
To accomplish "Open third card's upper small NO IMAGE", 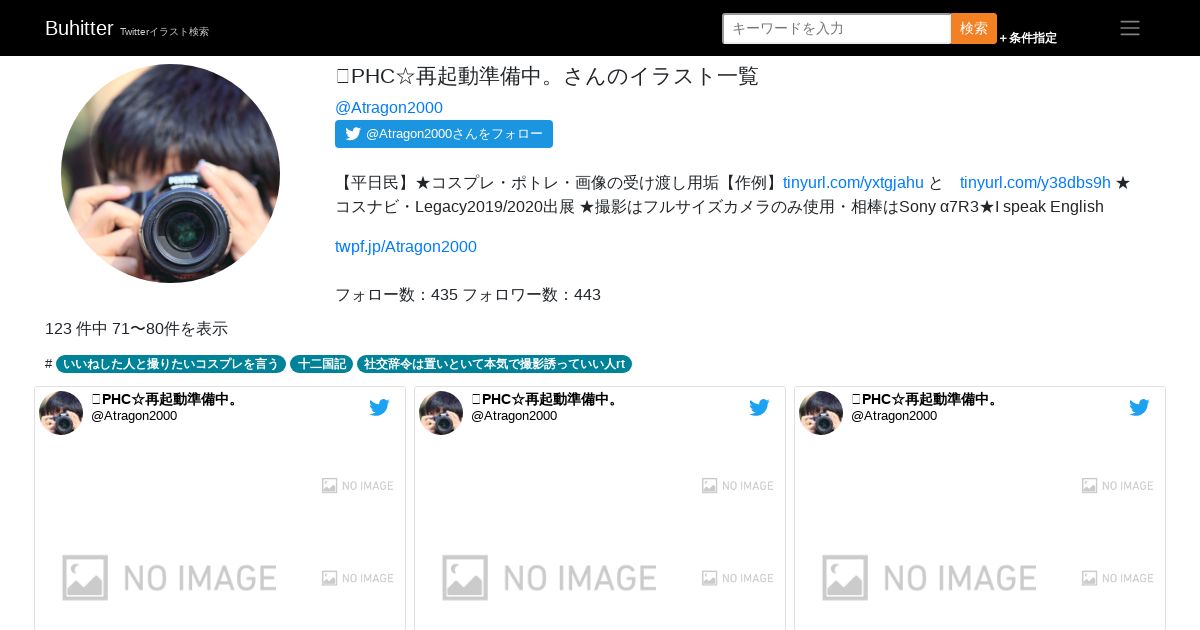I will 1117,485.
